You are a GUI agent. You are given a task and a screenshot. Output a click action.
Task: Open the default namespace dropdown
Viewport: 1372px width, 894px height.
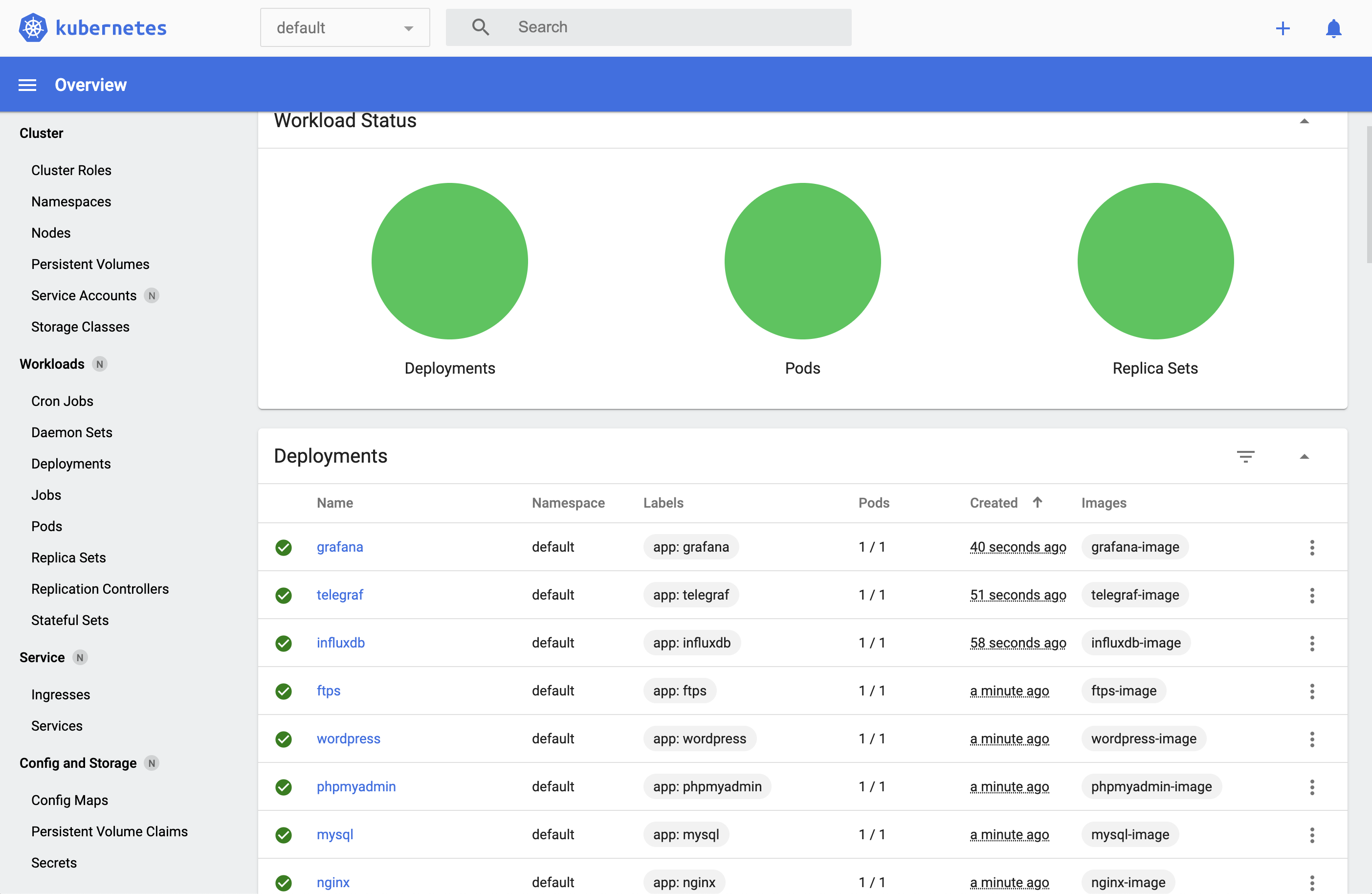tap(345, 27)
